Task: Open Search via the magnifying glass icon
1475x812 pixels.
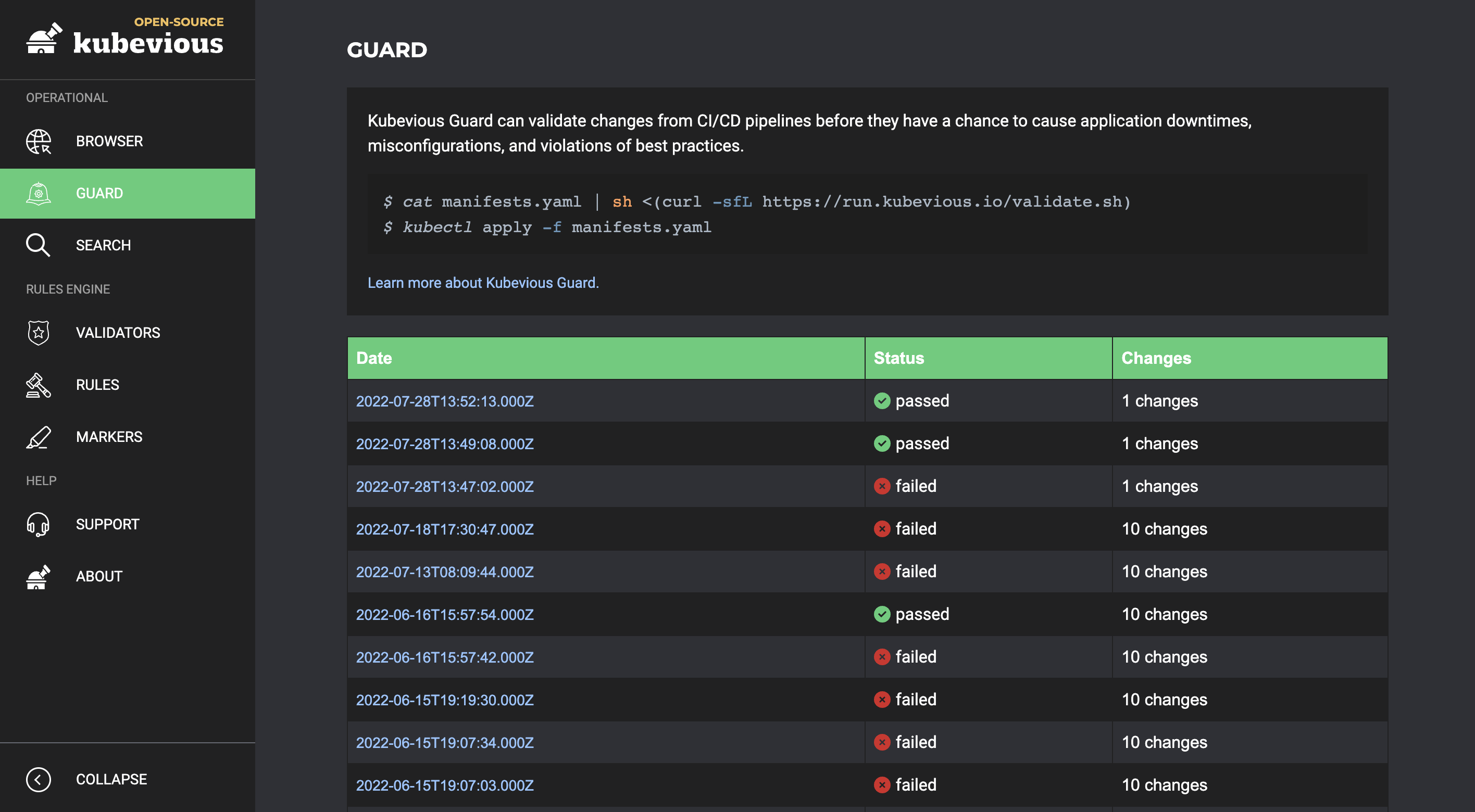Action: point(39,245)
